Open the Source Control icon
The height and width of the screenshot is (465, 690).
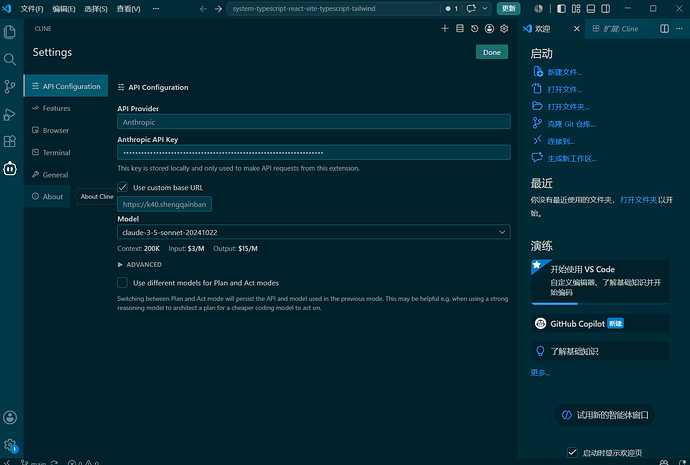10,86
